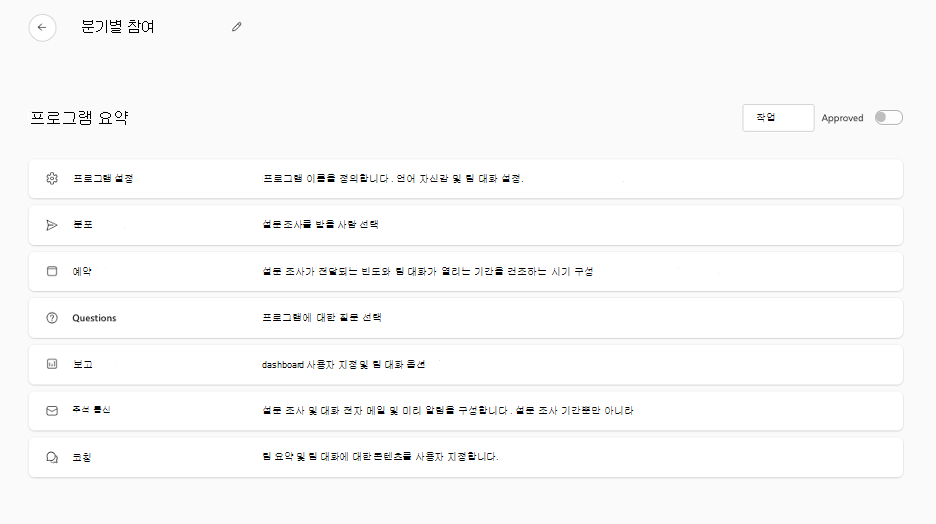Open the 보고 reporting section
This screenshot has width=936, height=524.
coord(466,365)
